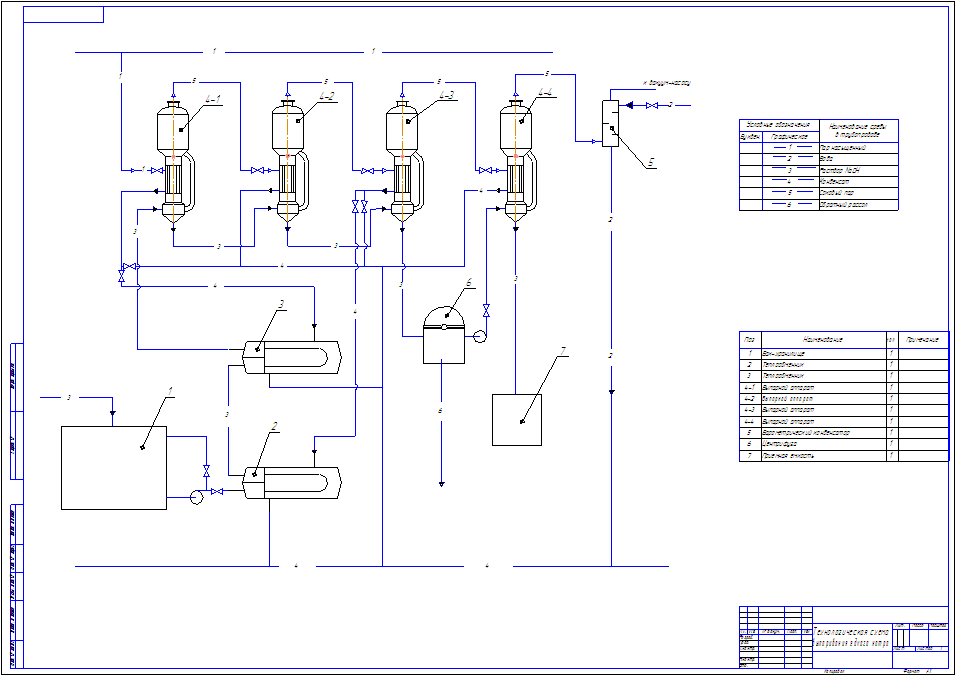The height and width of the screenshot is (675, 955).
Task: Select horizontal valve on condensate header near 4-1
Action: (130, 266)
